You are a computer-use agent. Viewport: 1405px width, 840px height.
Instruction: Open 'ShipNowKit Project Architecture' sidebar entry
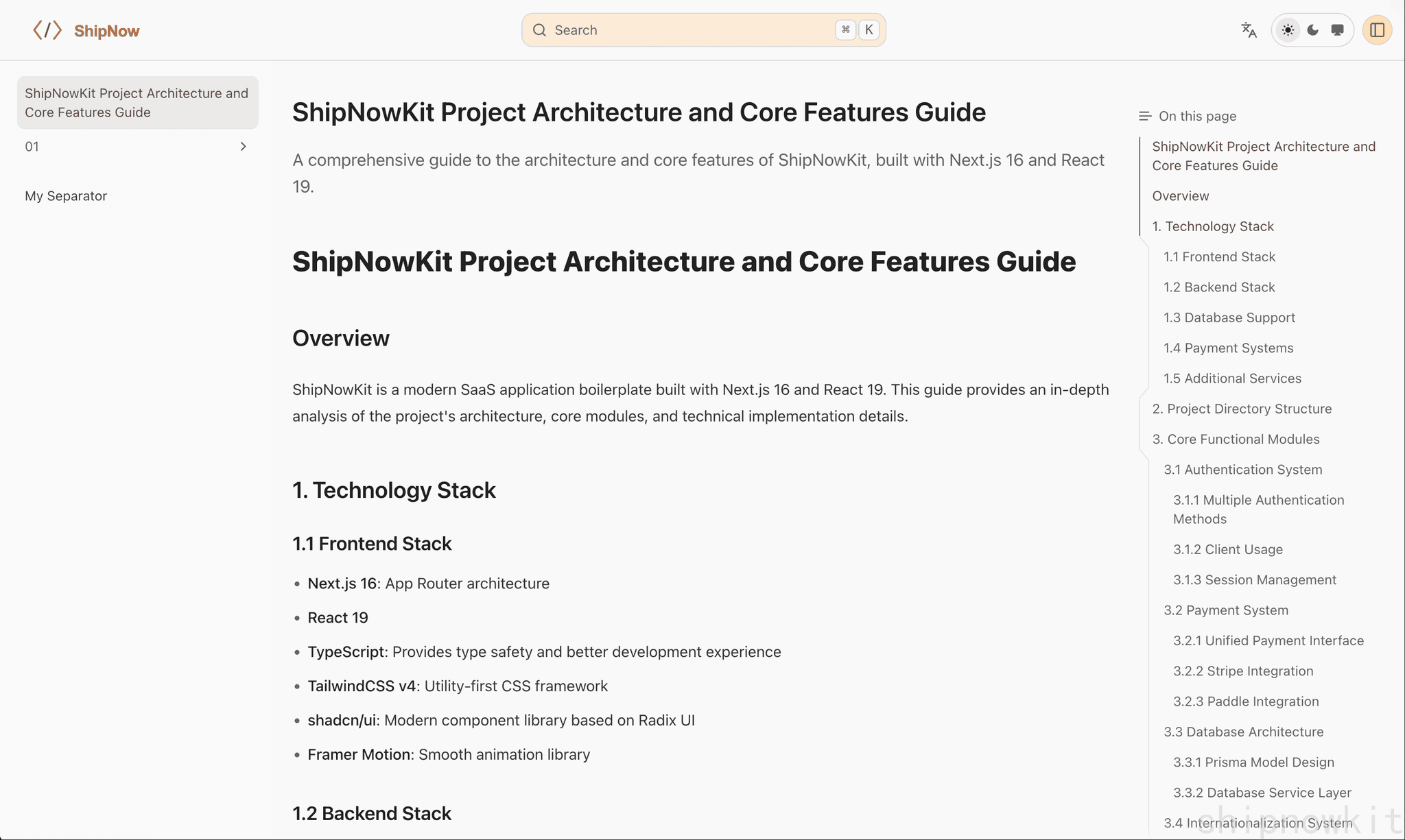point(137,102)
